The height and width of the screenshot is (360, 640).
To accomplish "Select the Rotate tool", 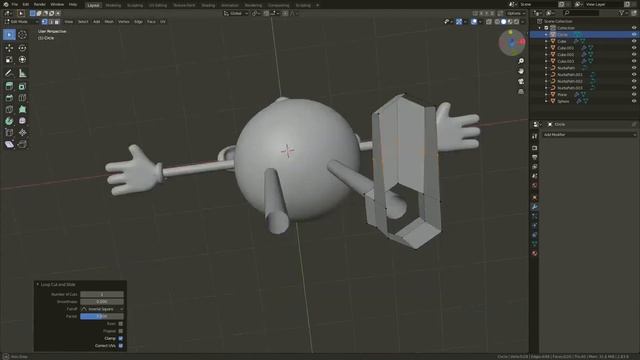I will tap(22, 48).
